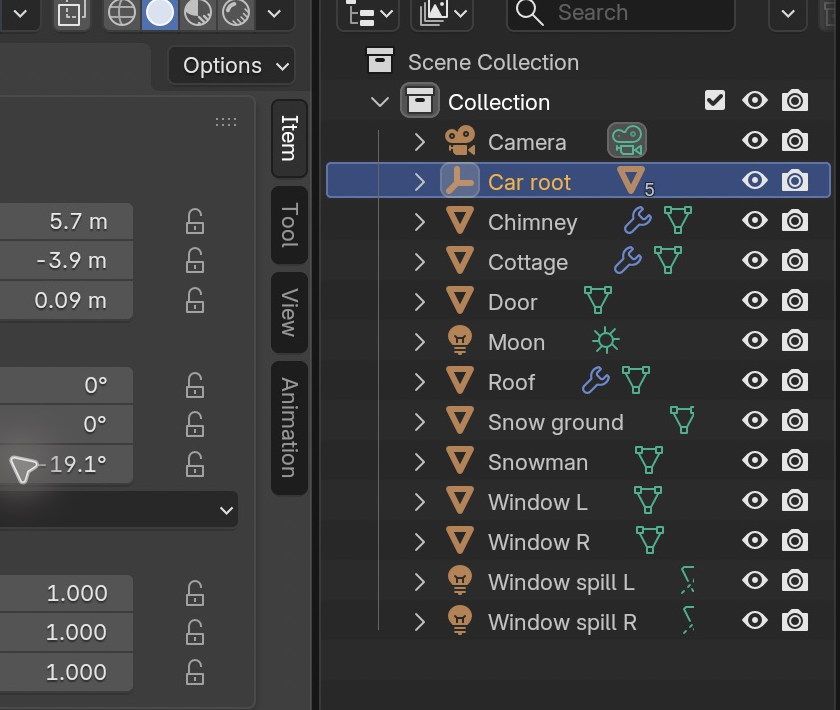This screenshot has width=840, height=710.
Task: Click the -3.9 m location field
Action: click(66, 261)
